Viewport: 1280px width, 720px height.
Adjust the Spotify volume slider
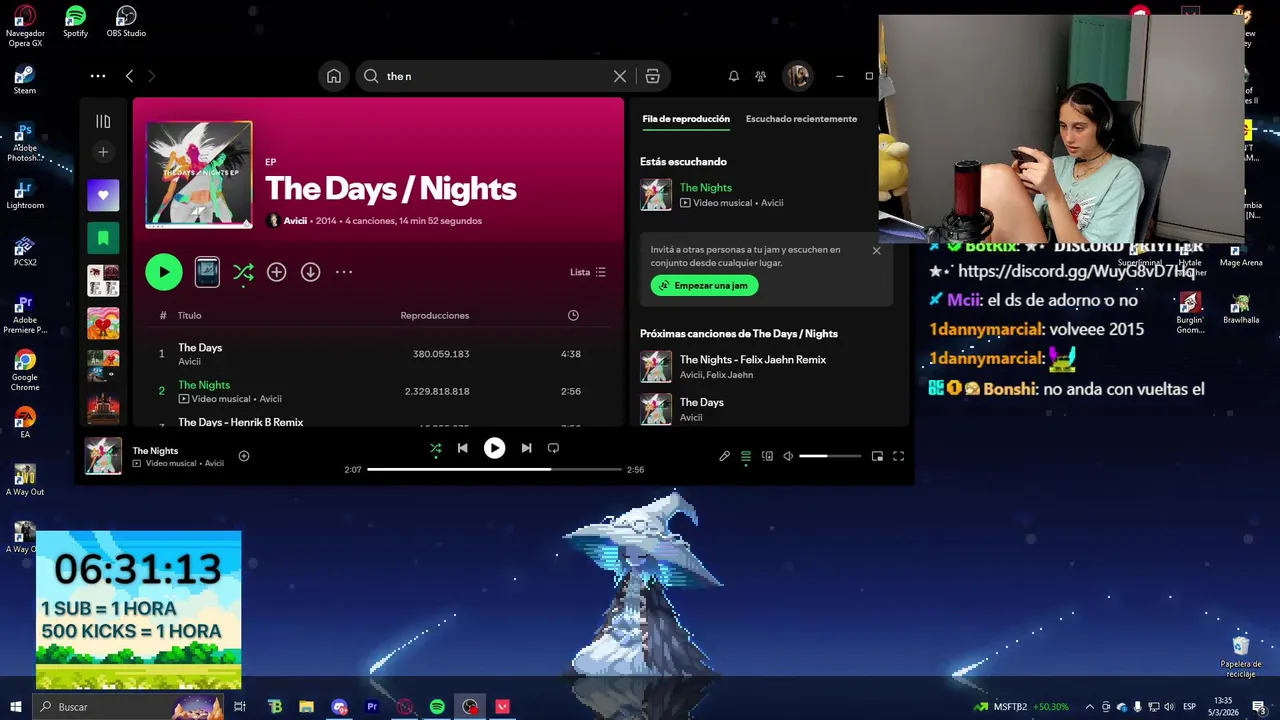(830, 456)
